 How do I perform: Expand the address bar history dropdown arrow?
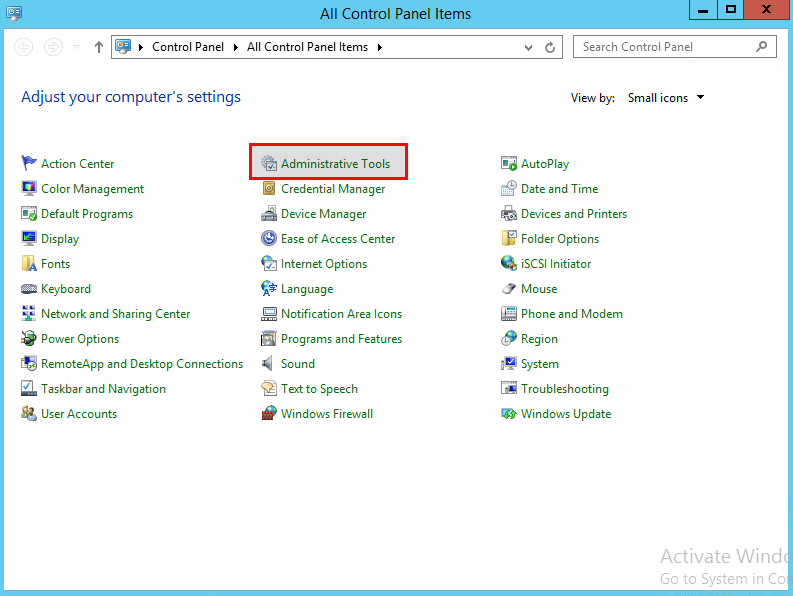[528, 48]
